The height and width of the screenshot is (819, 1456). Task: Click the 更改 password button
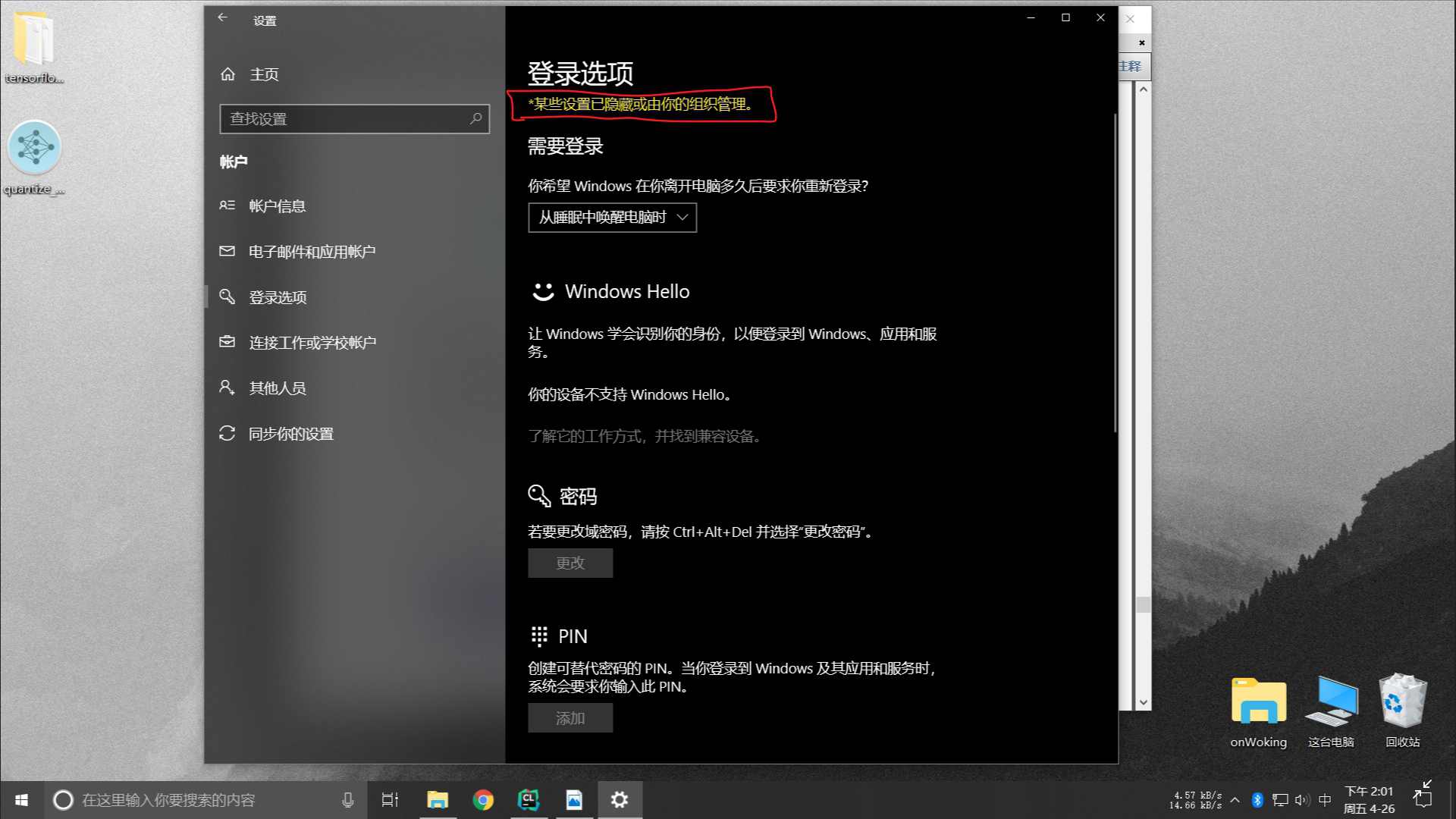pyautogui.click(x=570, y=563)
